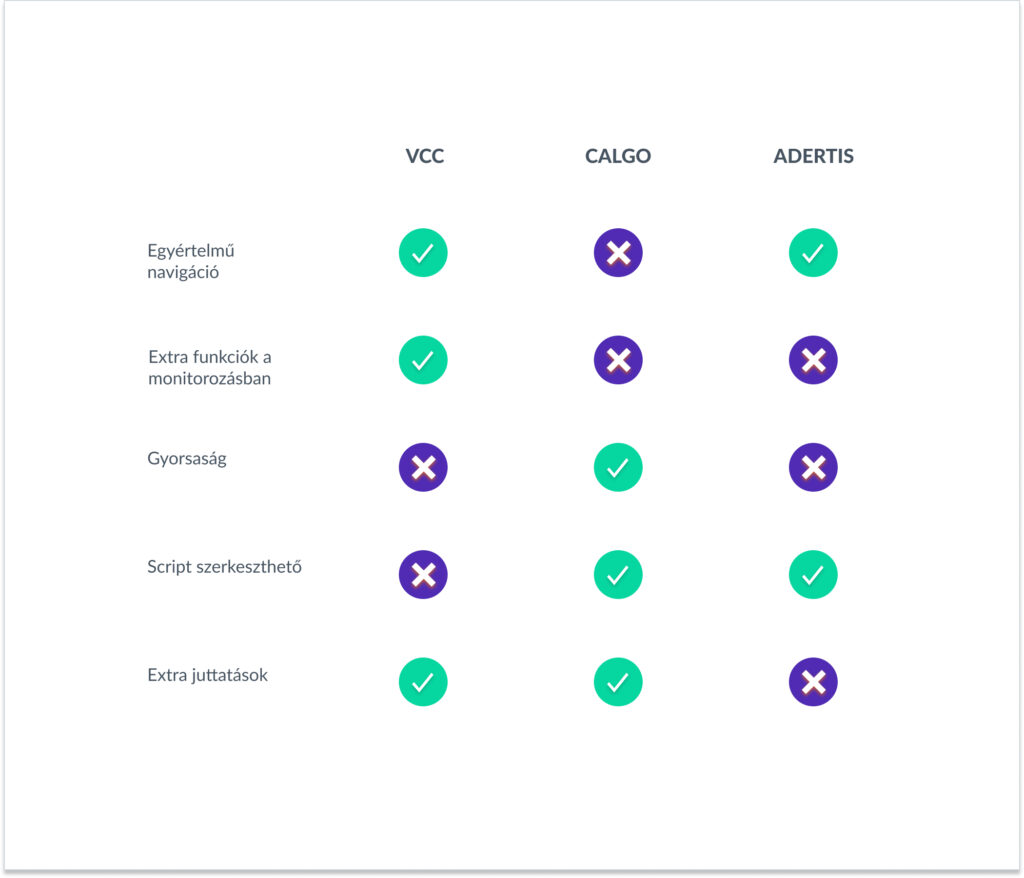Image resolution: width=1024 pixels, height=878 pixels.
Task: Click the VCC cross icon for Gyorsaság
Action: pyautogui.click(x=423, y=467)
